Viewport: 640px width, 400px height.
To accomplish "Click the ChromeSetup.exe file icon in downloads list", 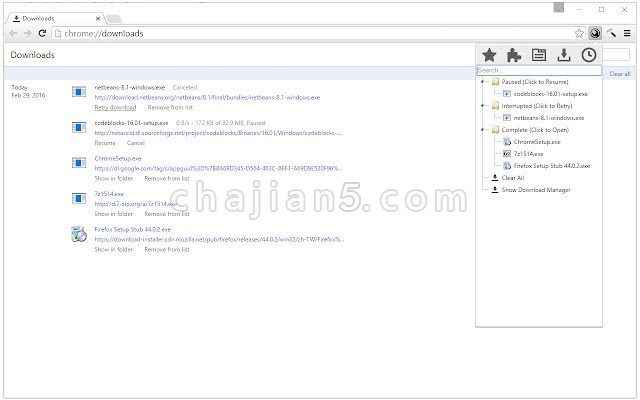I will pos(79,163).
